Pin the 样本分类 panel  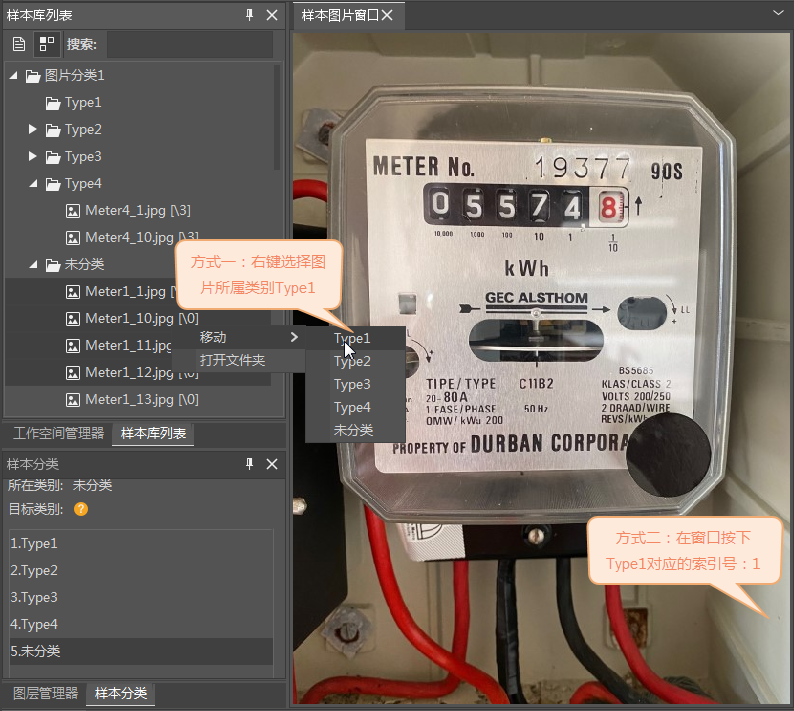(x=250, y=464)
